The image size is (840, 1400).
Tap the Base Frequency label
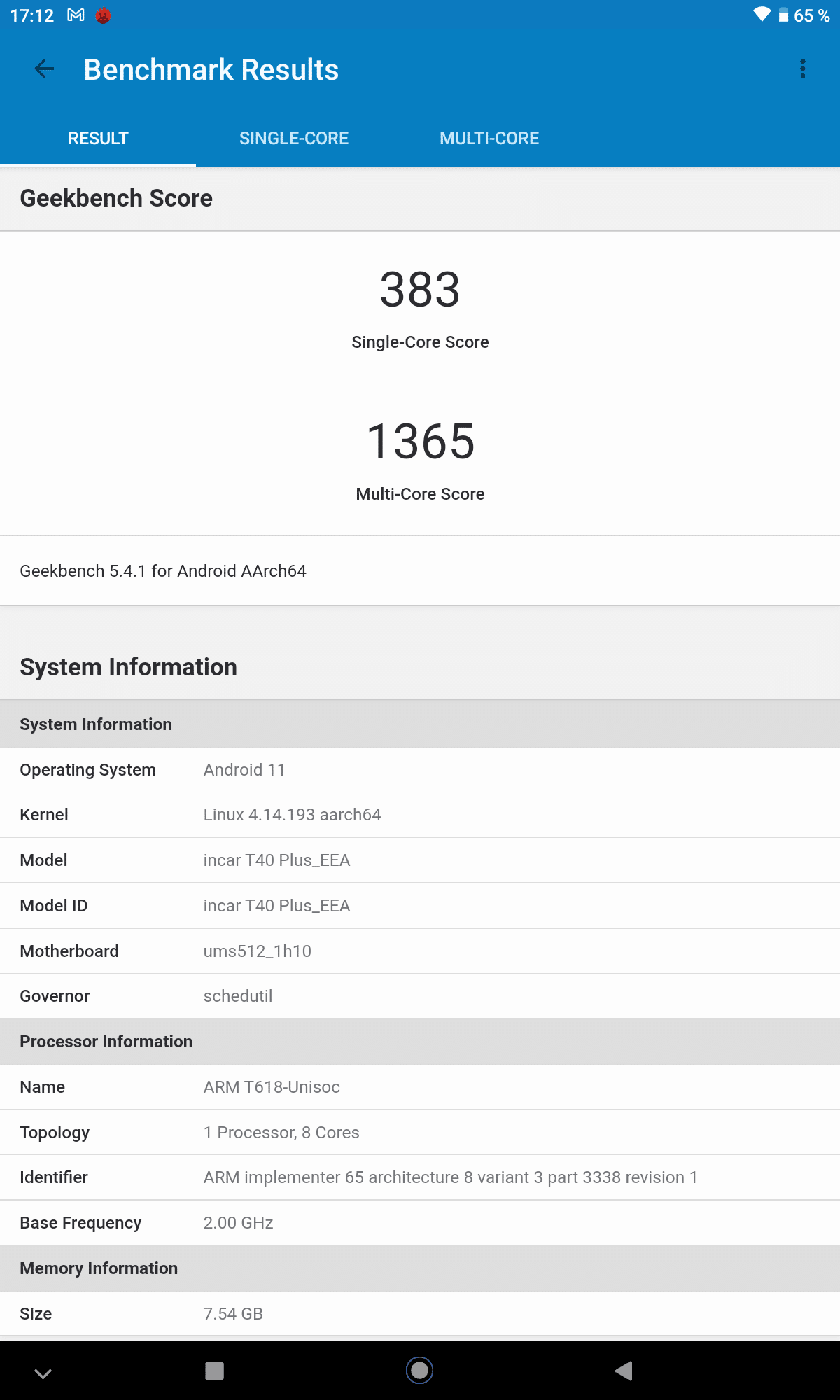pyautogui.click(x=80, y=1223)
